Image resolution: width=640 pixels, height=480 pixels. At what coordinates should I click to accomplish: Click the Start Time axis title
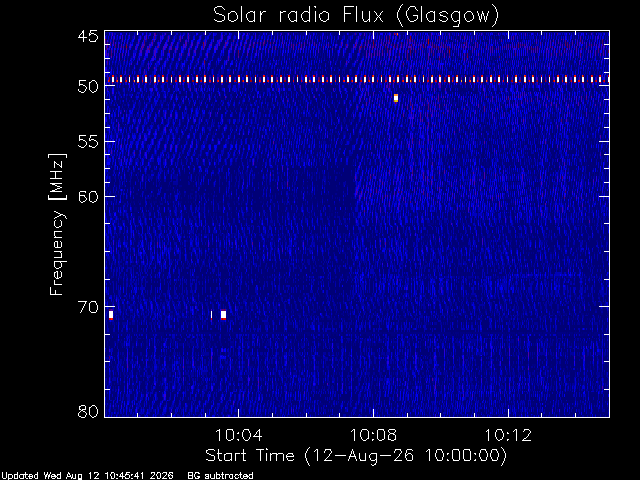pyautogui.click(x=356, y=456)
